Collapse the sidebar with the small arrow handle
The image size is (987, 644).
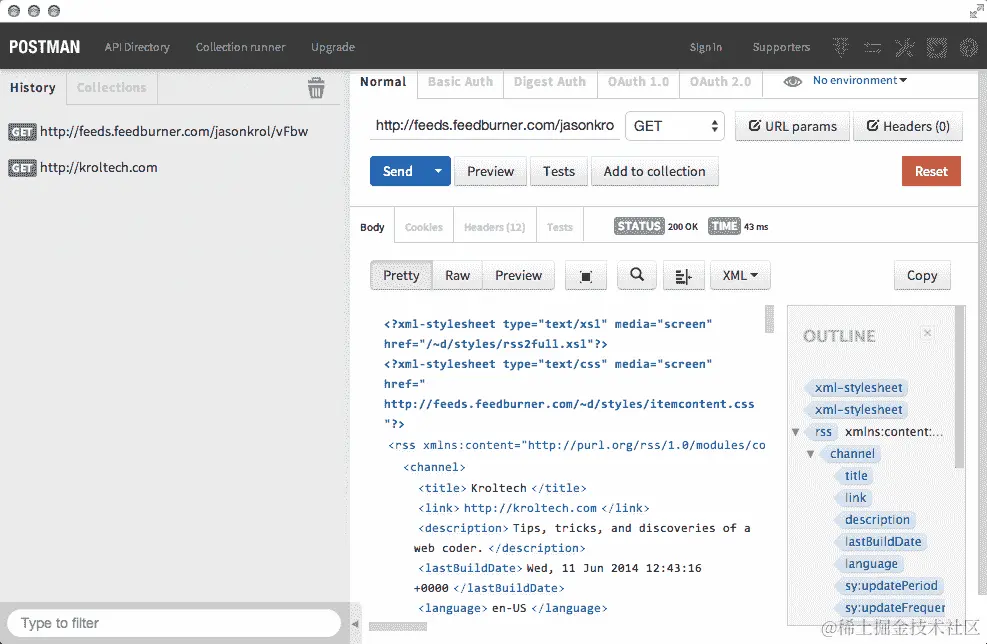tap(355, 624)
